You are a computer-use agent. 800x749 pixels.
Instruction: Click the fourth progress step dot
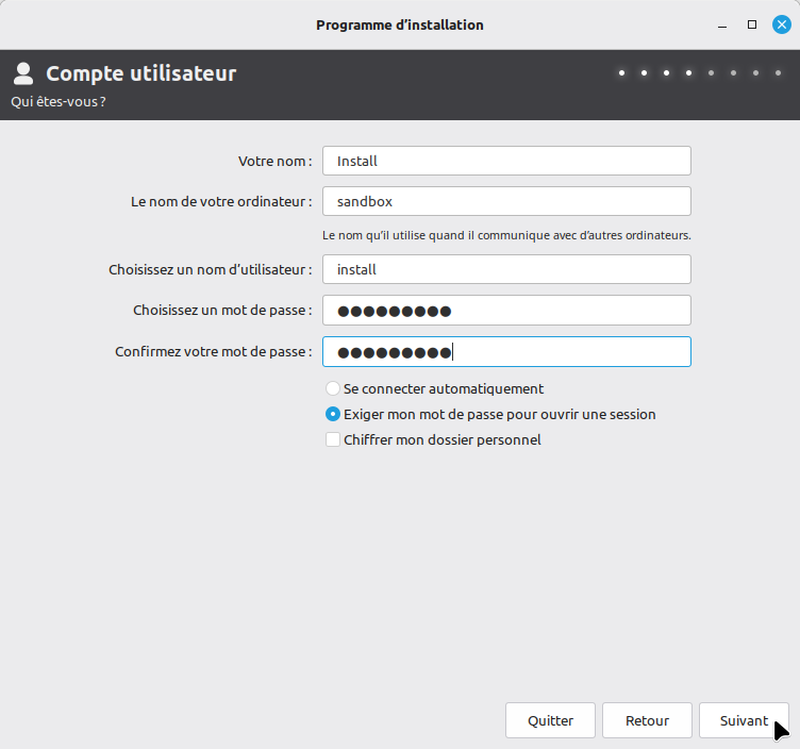(x=689, y=73)
